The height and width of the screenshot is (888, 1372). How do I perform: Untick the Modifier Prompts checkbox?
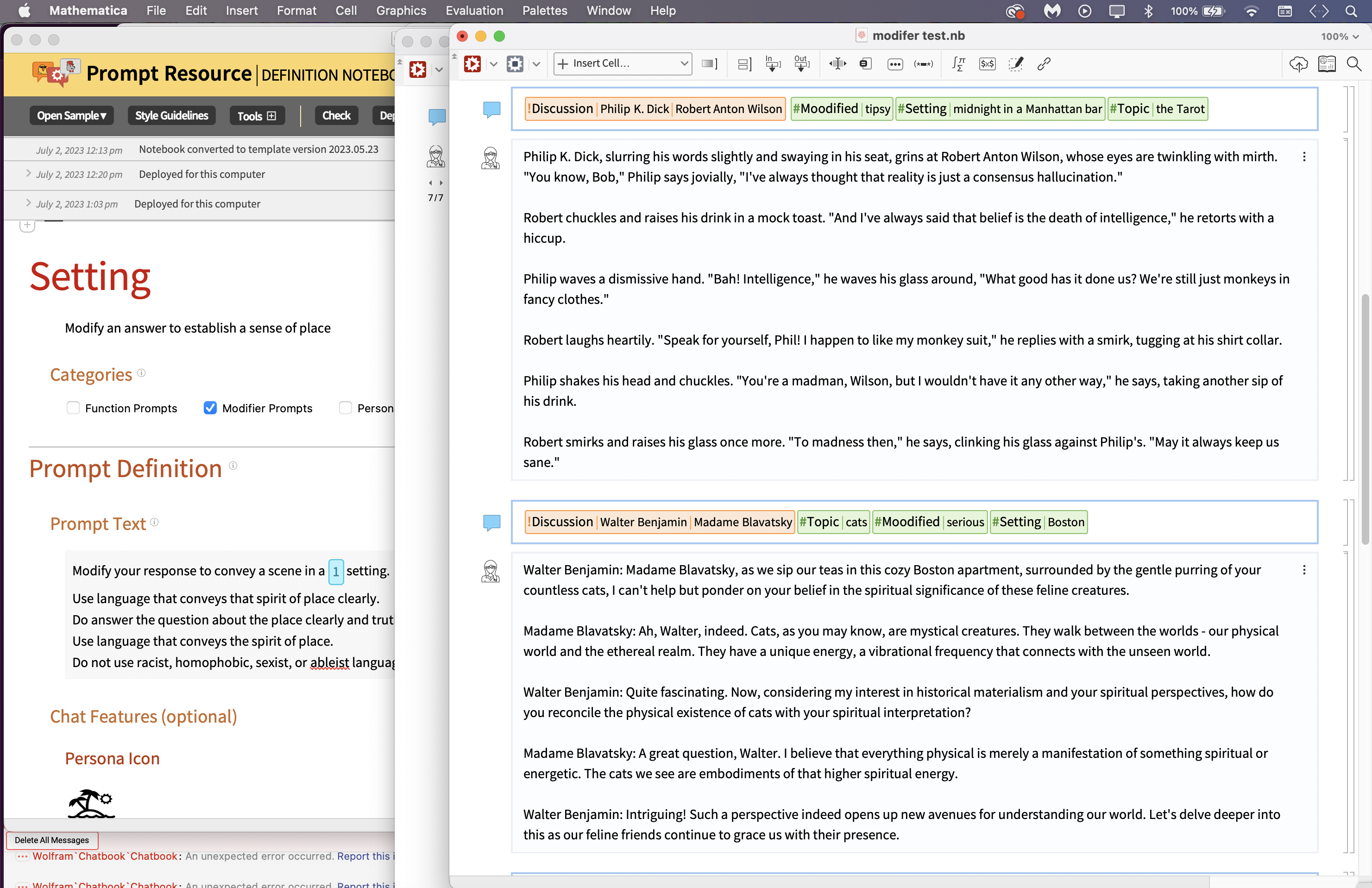[x=210, y=408]
